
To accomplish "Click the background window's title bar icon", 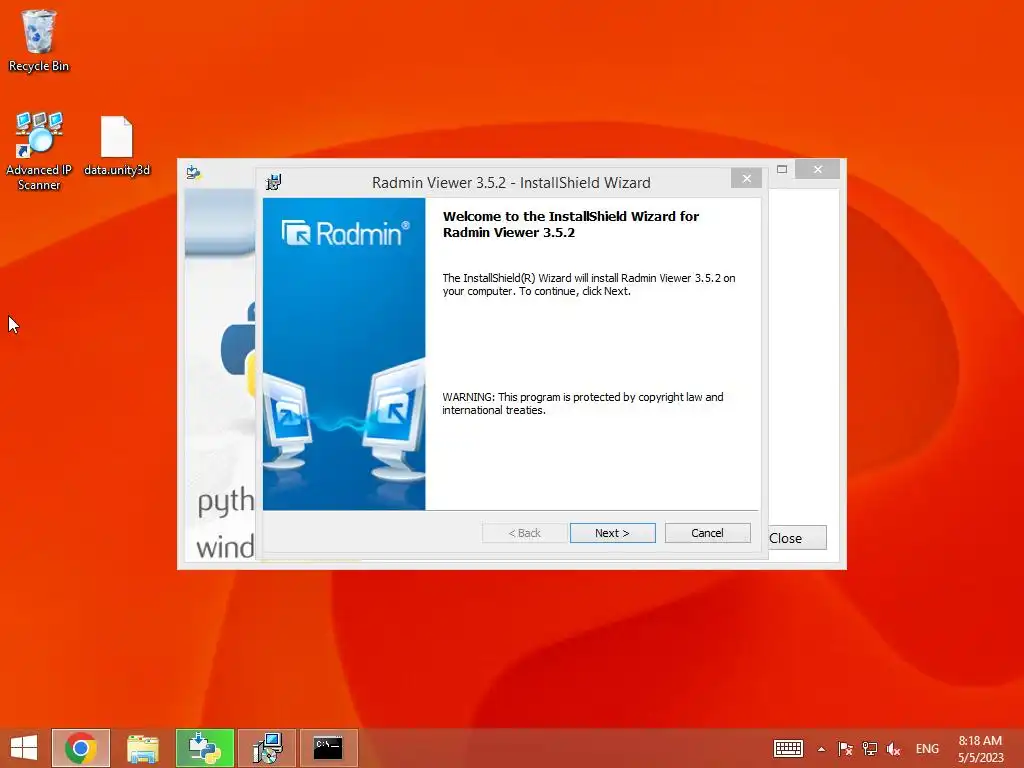I will 193,172.
